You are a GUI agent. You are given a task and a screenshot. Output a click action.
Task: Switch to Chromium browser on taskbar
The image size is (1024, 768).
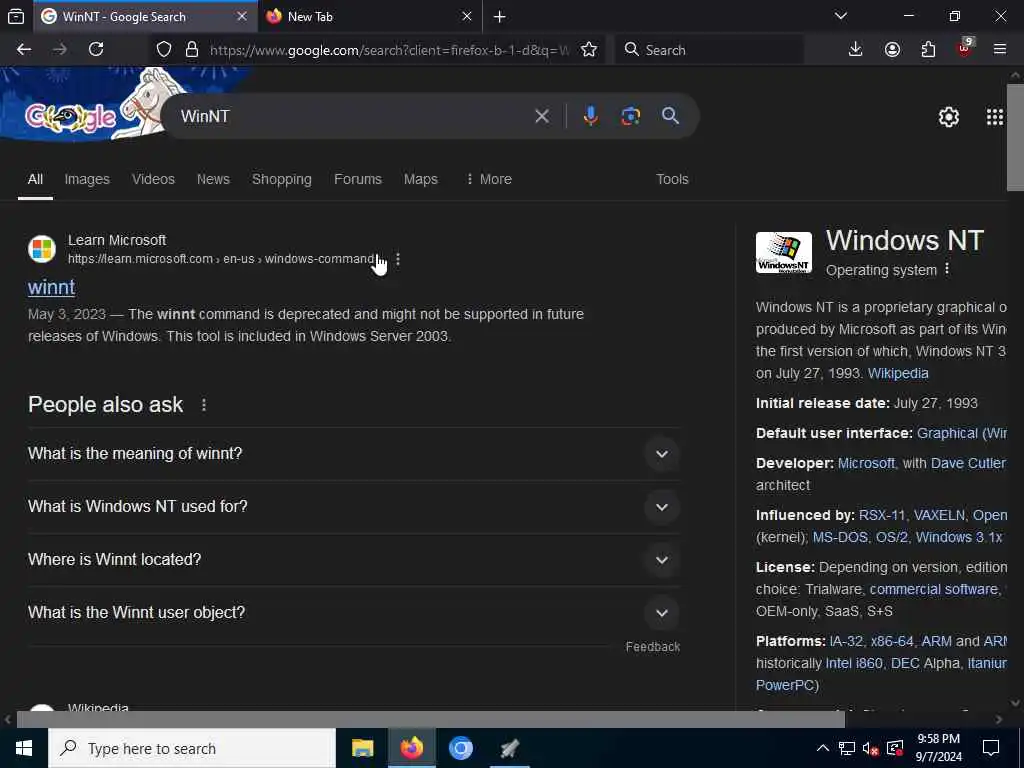pyautogui.click(x=460, y=748)
